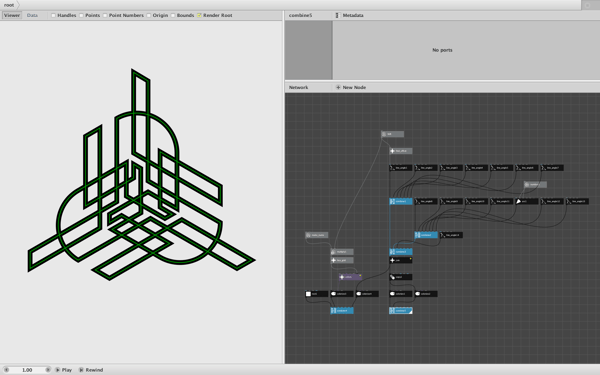Click the No ports text
Screen dimensions: 600x375
[442, 50]
